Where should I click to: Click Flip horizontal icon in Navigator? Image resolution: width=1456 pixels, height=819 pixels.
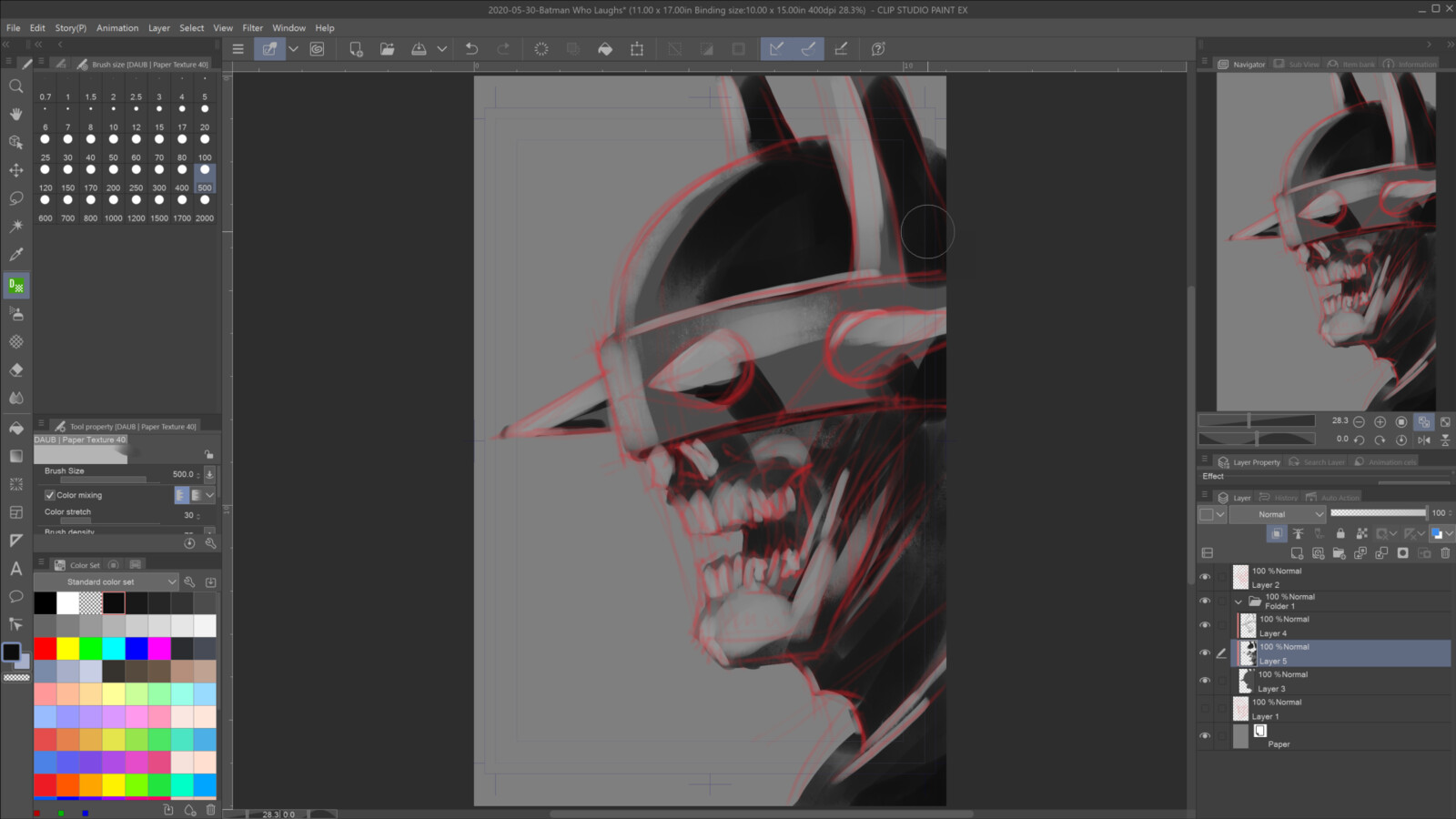tap(1424, 440)
